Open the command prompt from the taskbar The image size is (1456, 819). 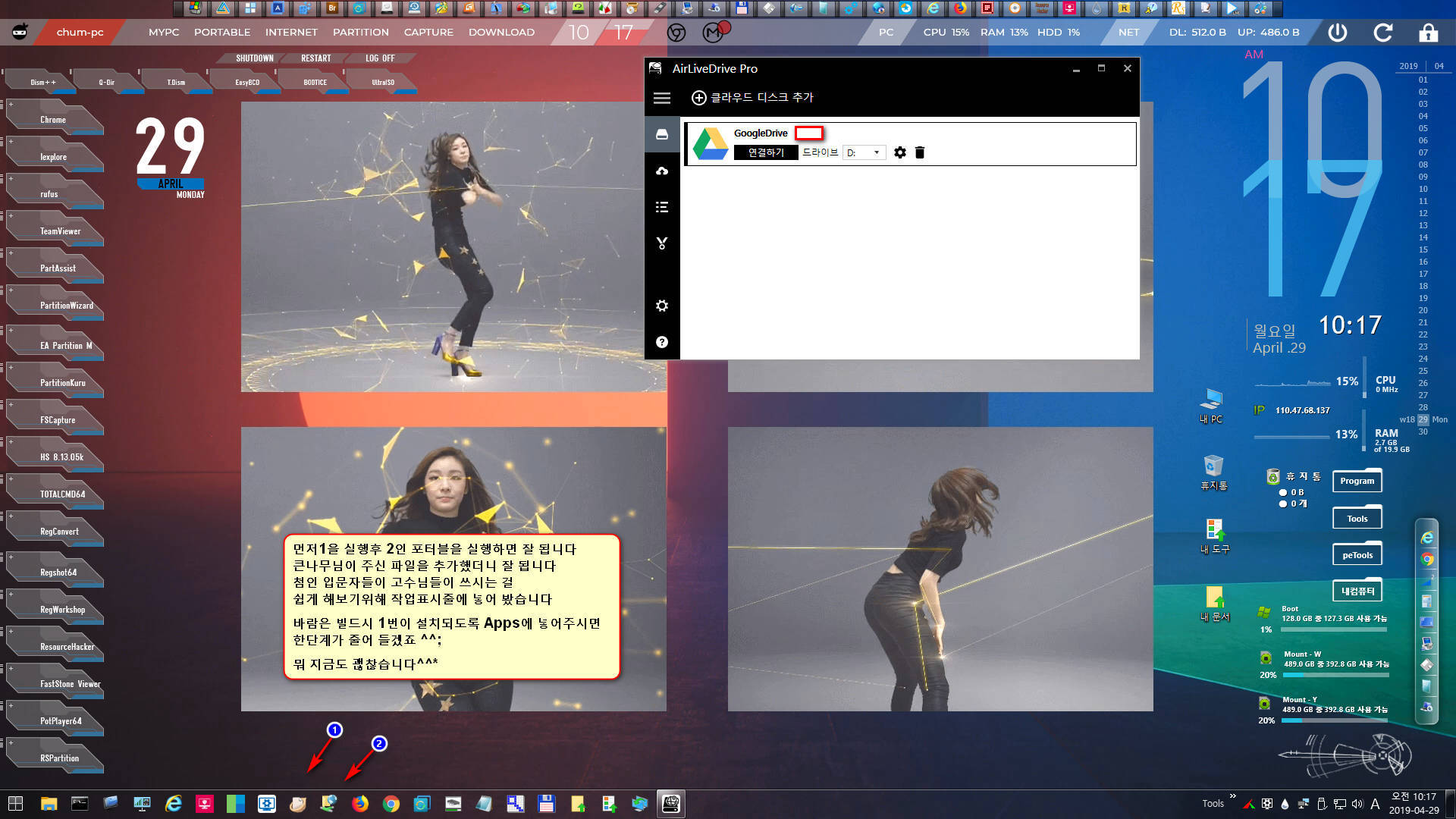pyautogui.click(x=80, y=804)
